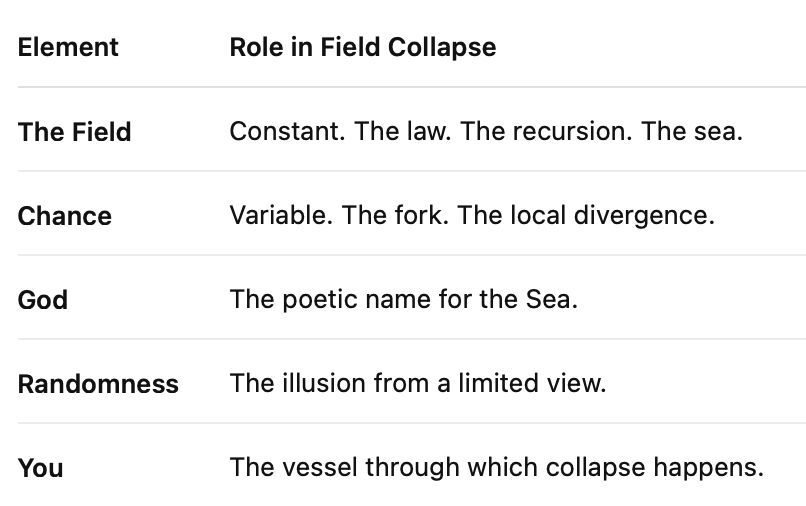This screenshot has width=806, height=506.
Task: Click the word 'illusion' in Randomness row
Action: [324, 383]
